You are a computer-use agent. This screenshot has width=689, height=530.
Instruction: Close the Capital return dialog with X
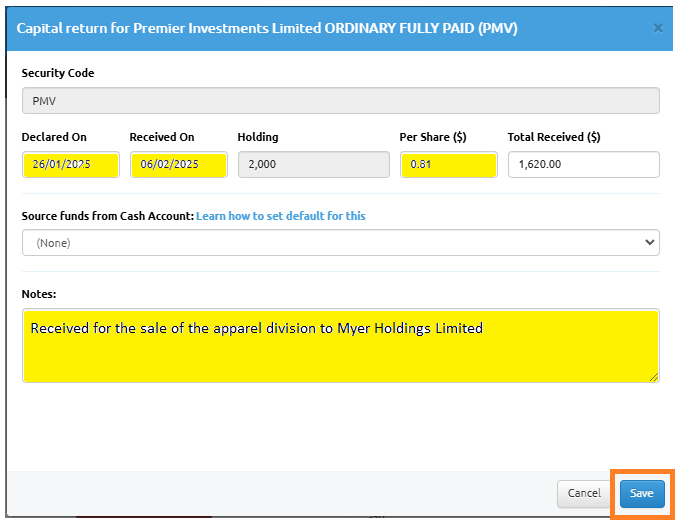pos(657,29)
